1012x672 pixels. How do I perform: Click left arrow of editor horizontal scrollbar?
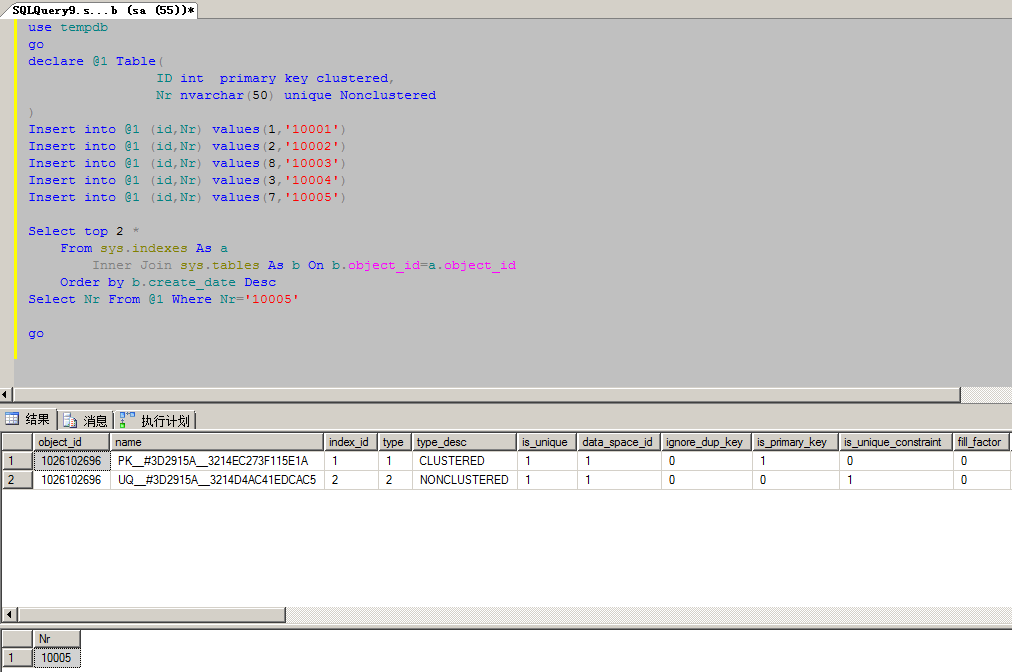coord(7,395)
